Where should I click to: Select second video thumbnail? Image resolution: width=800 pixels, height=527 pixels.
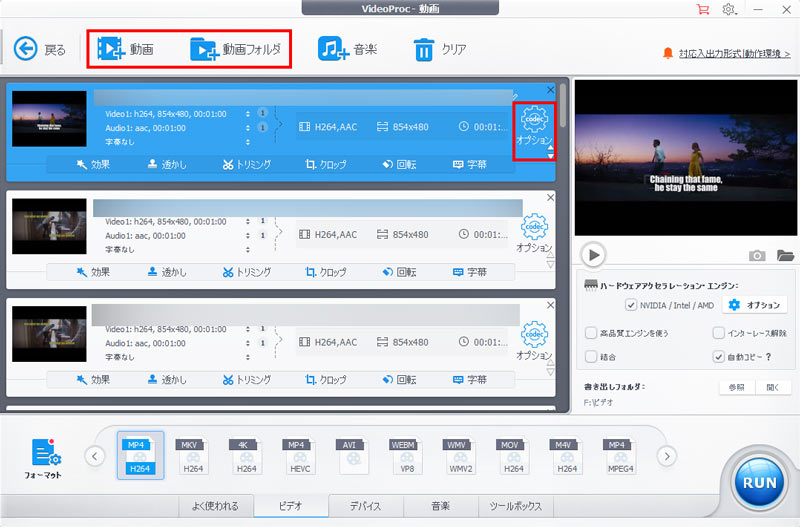click(x=49, y=227)
